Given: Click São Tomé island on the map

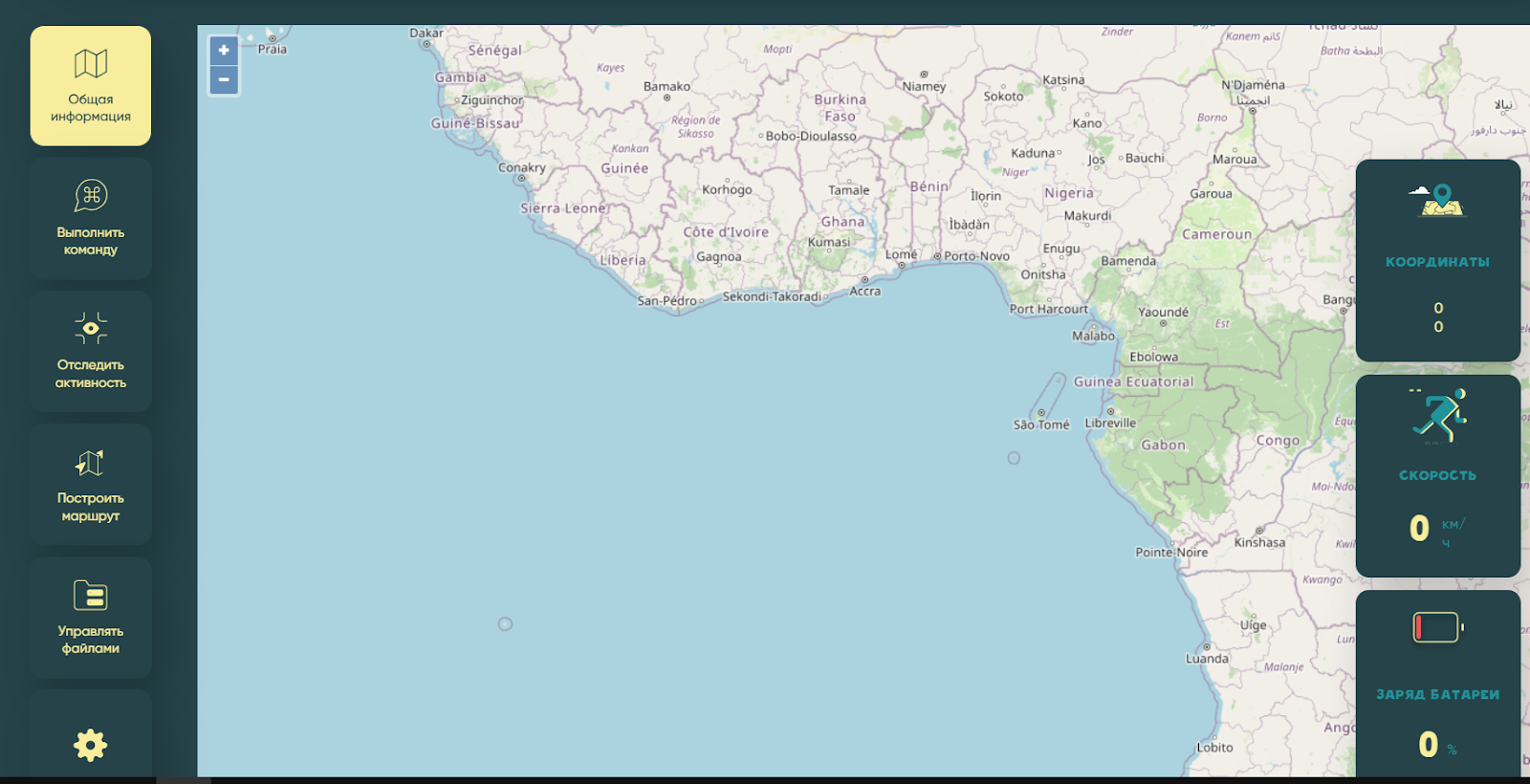Looking at the screenshot, I should tap(1041, 413).
